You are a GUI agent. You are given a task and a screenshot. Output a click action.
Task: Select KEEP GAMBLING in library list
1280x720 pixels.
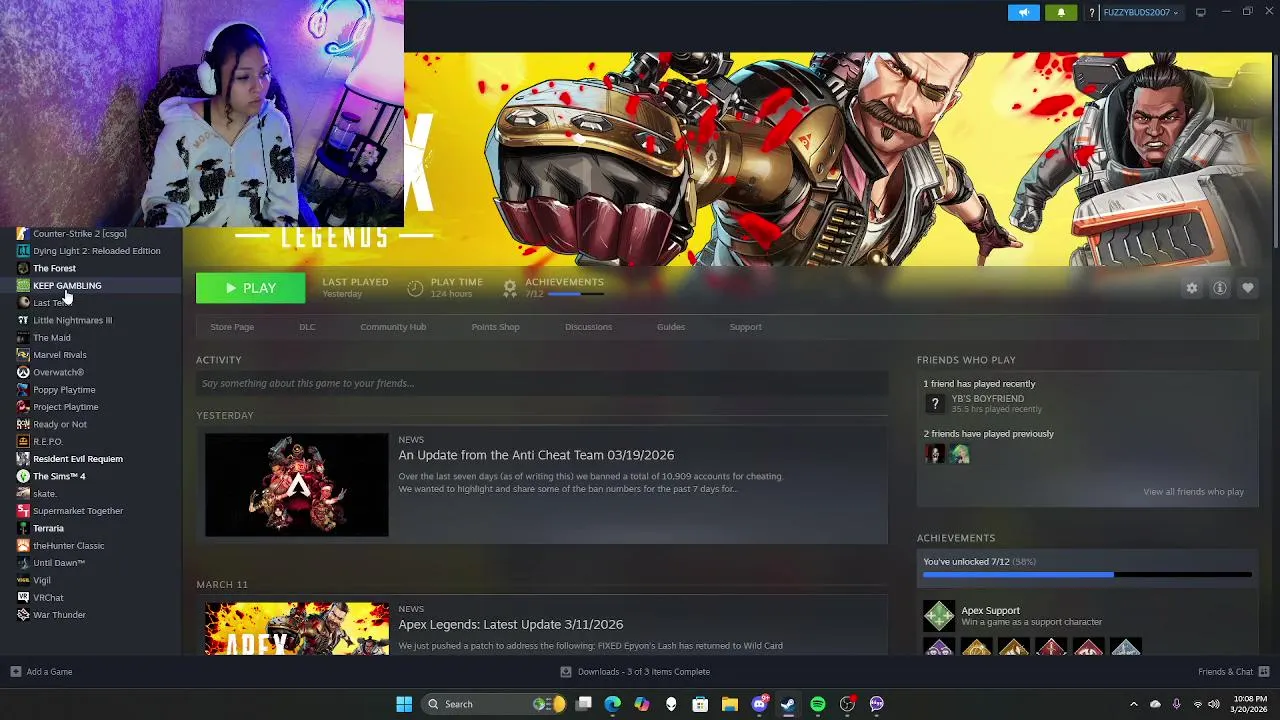(67, 286)
